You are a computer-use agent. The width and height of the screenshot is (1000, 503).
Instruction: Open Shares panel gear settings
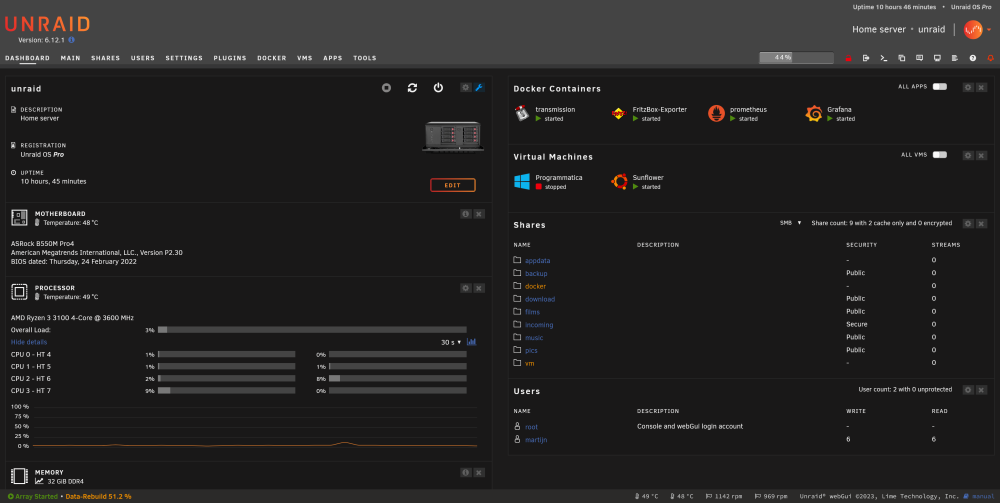tap(968, 224)
